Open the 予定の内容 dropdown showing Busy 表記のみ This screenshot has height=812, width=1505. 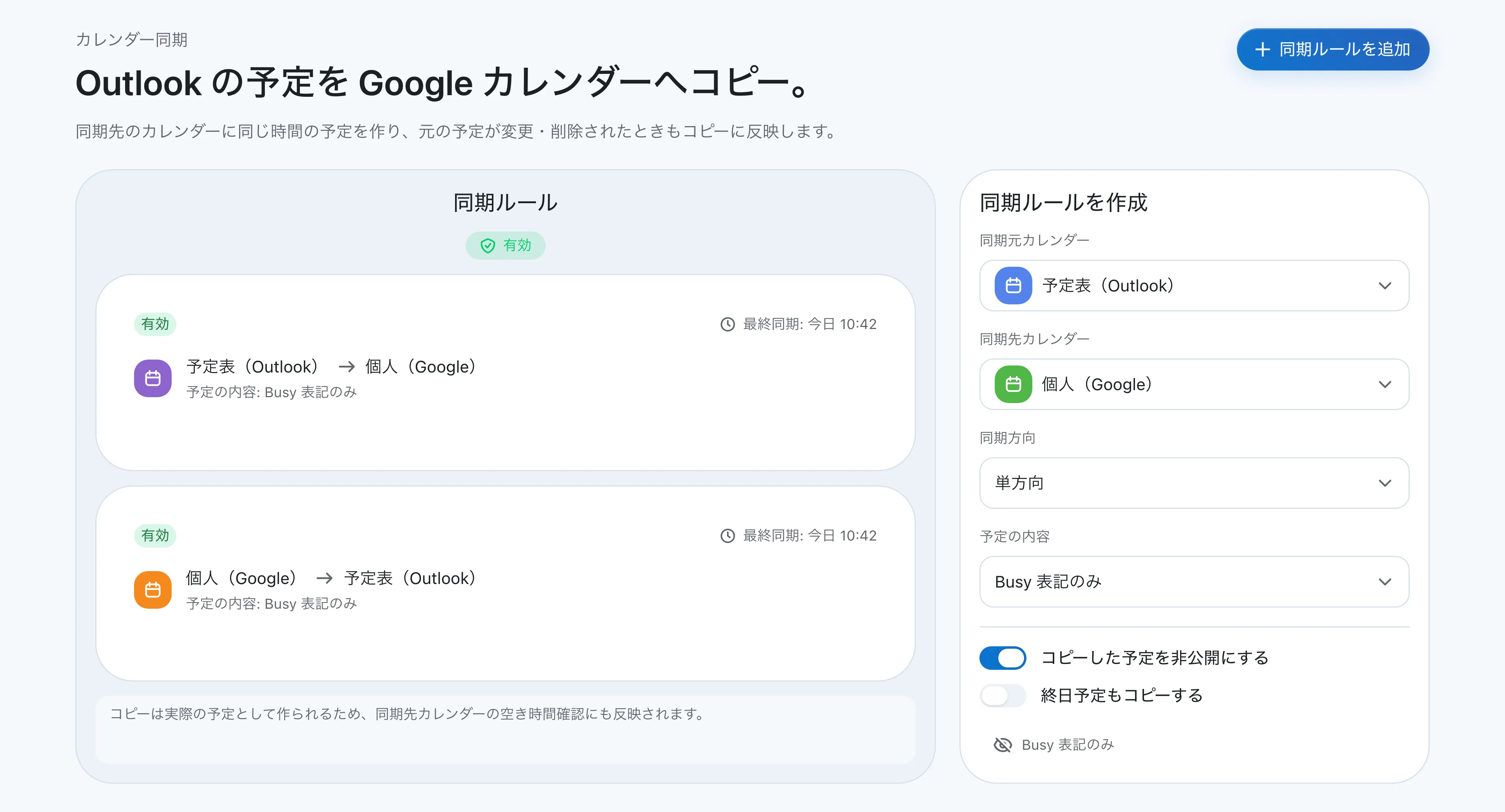[x=1194, y=581]
